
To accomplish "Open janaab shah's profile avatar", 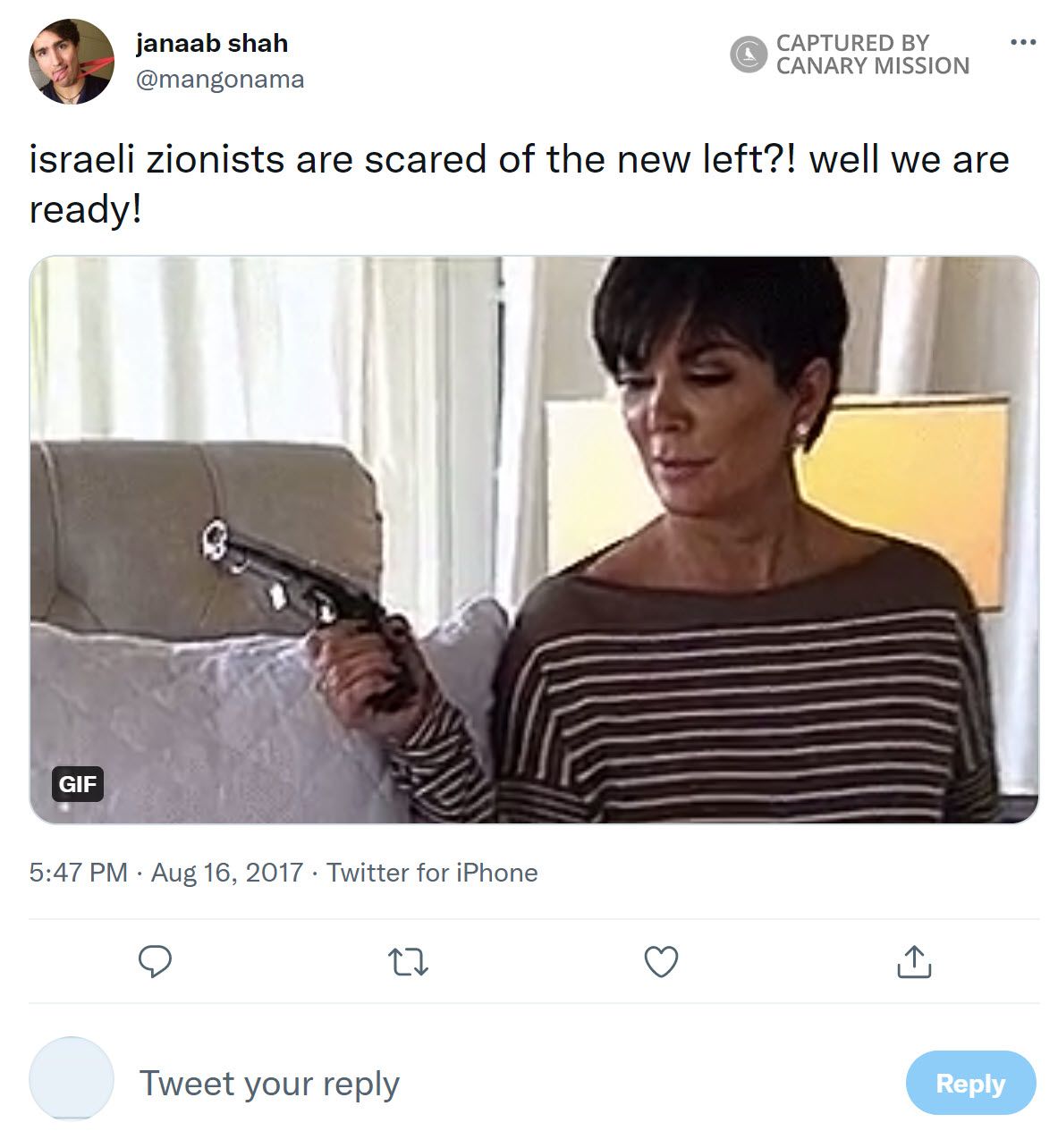I will (72, 62).
